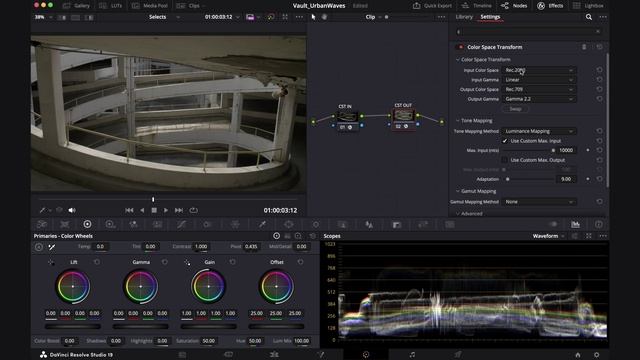Select the hand pan tool in node editor
The image size is (640, 360).
pos(324,17)
